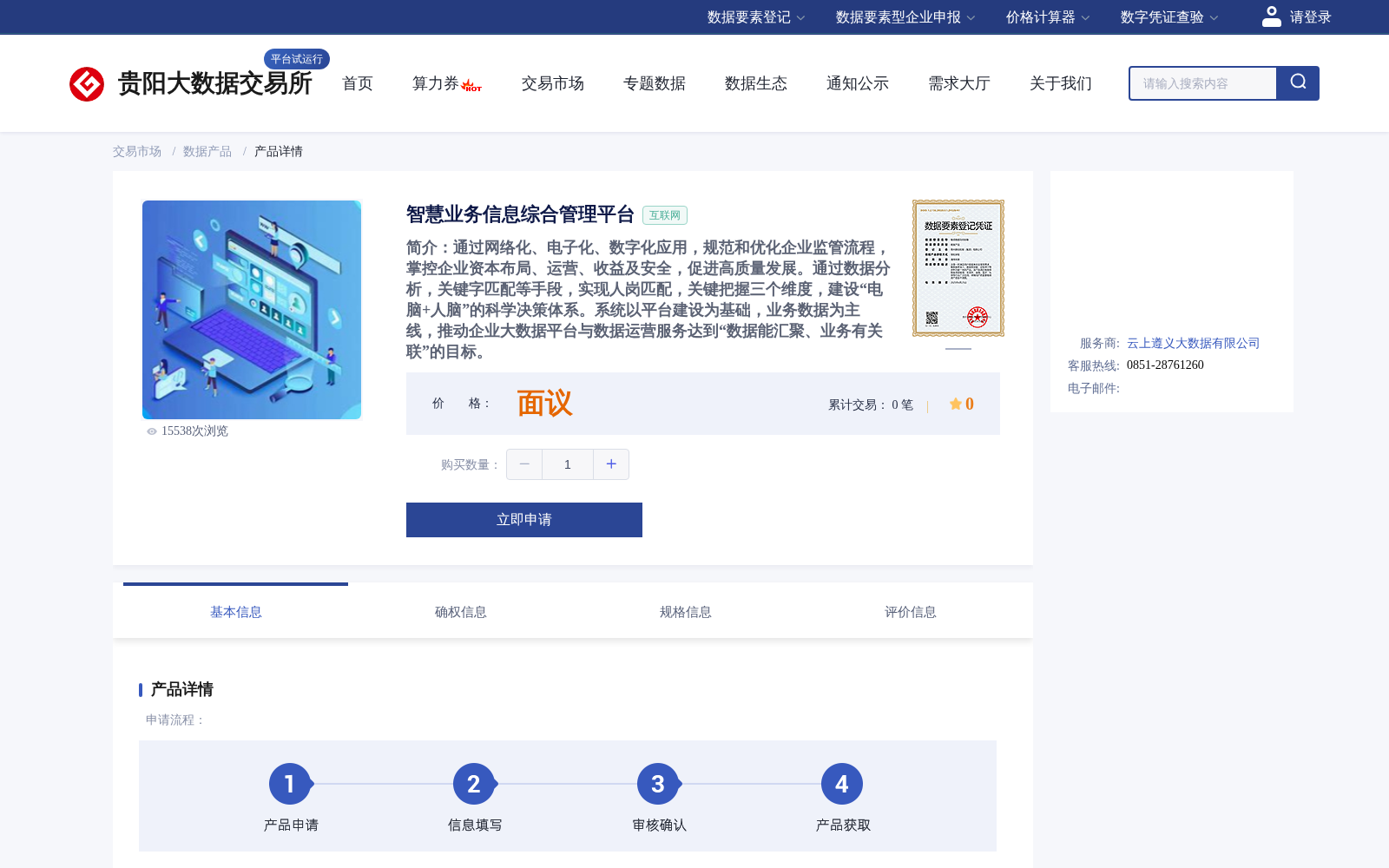Expand the 数字凭证查验 dropdown
Screen dimensions: 1389x868
pos(1169,17)
